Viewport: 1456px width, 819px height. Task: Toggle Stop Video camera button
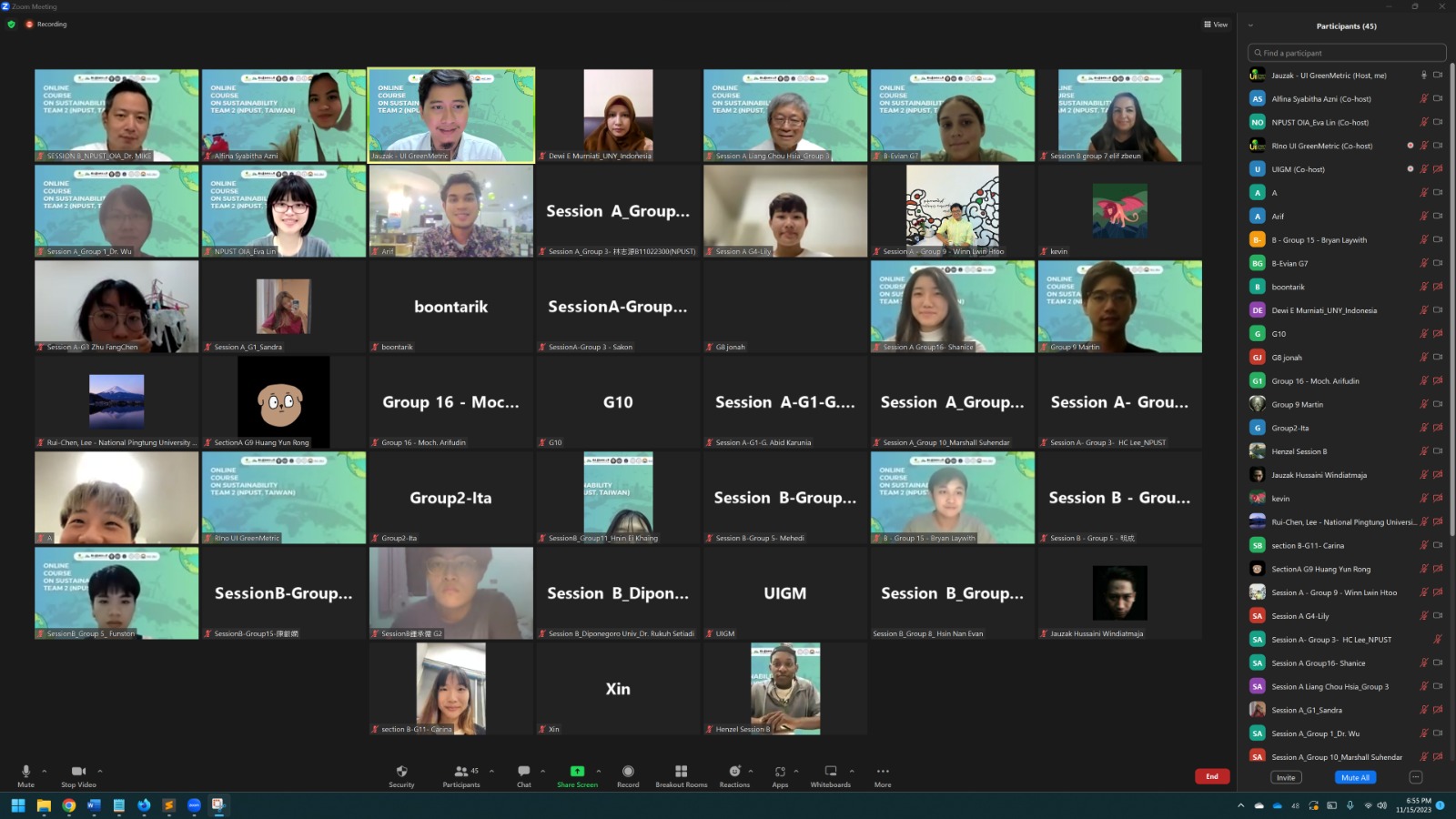pyautogui.click(x=78, y=772)
